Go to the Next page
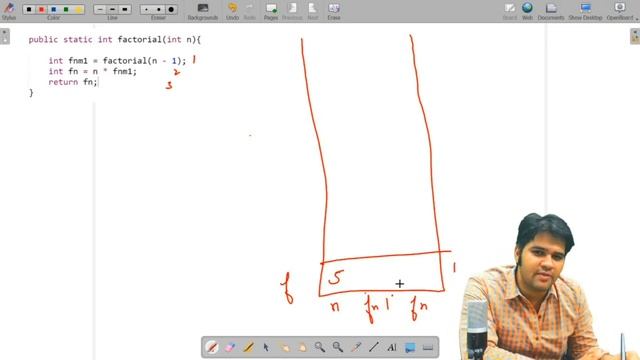Screen dimensions: 640x360 click(313, 11)
